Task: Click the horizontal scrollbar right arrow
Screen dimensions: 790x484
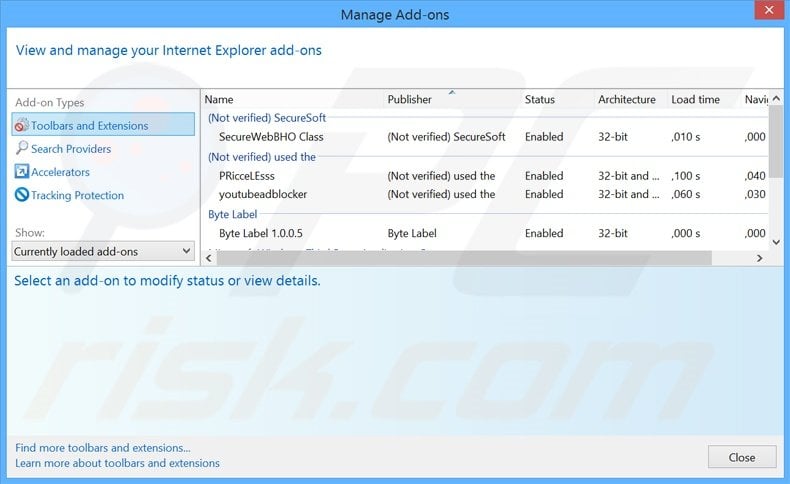Action: click(759, 258)
